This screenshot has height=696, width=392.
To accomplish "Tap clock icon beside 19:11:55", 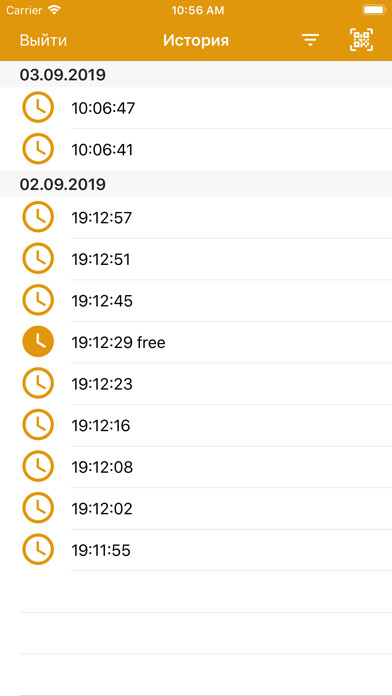I will (x=38, y=550).
